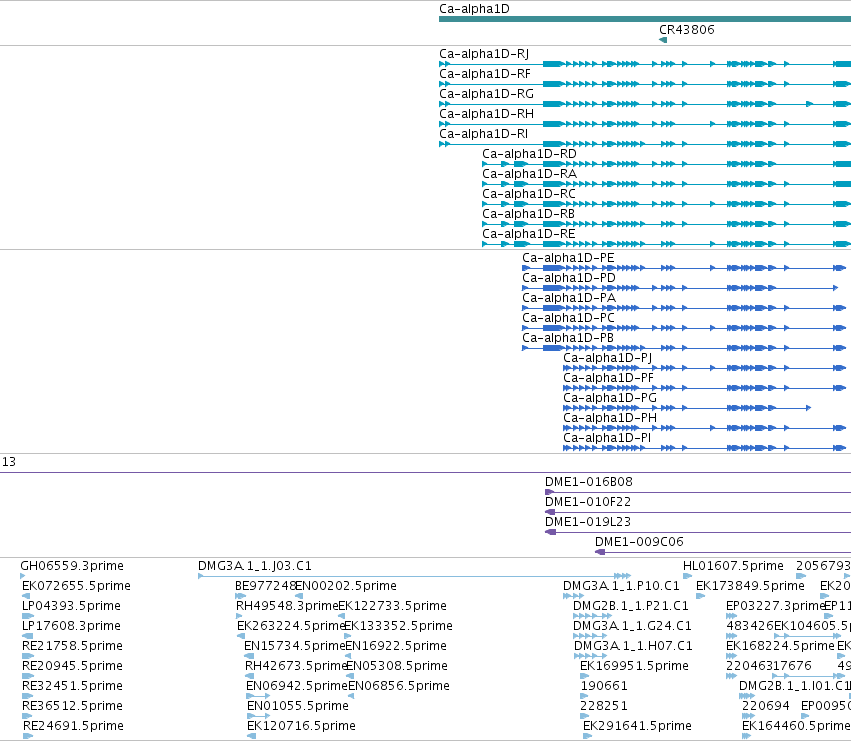Click the track label 13

click(x=9, y=462)
